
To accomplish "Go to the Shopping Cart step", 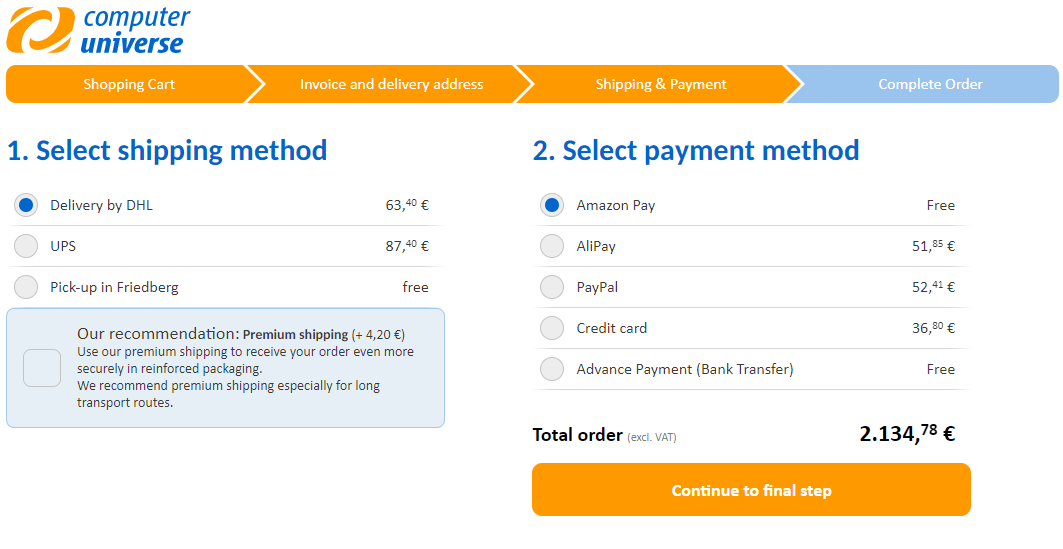I will [129, 84].
